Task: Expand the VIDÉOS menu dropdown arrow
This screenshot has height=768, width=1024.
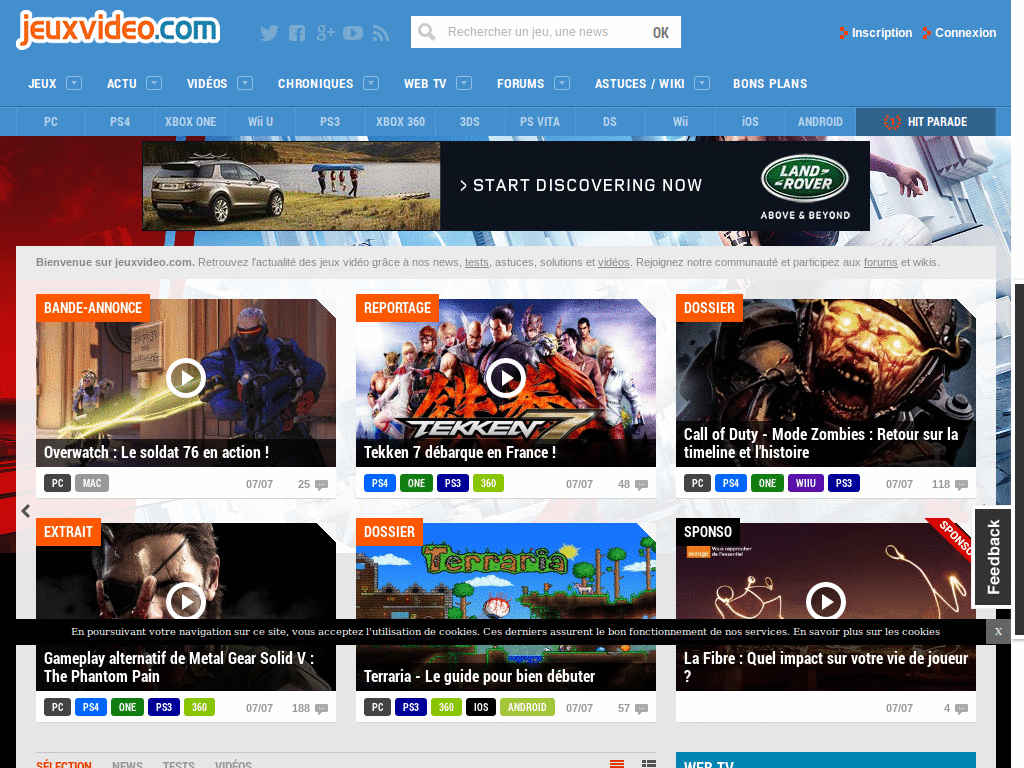Action: 245,83
